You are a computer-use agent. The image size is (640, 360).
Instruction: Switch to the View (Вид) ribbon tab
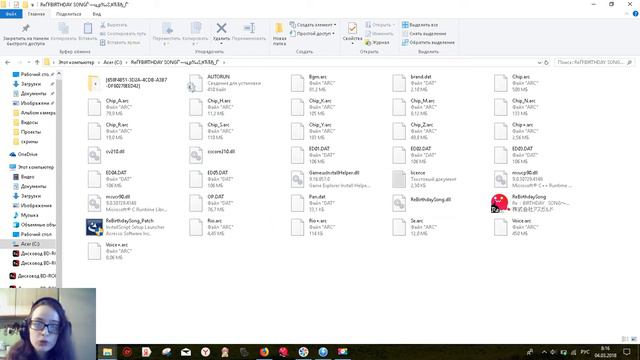pyautogui.click(x=97, y=14)
